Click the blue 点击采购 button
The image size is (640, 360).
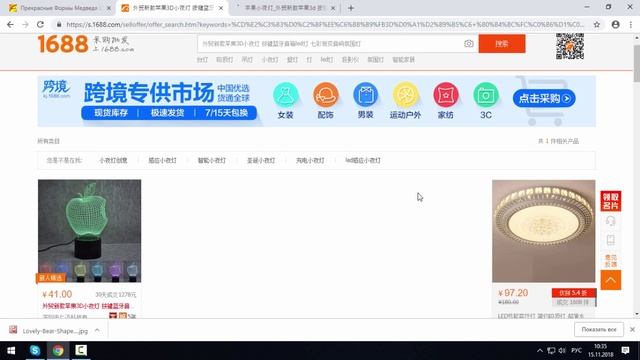click(x=544, y=98)
